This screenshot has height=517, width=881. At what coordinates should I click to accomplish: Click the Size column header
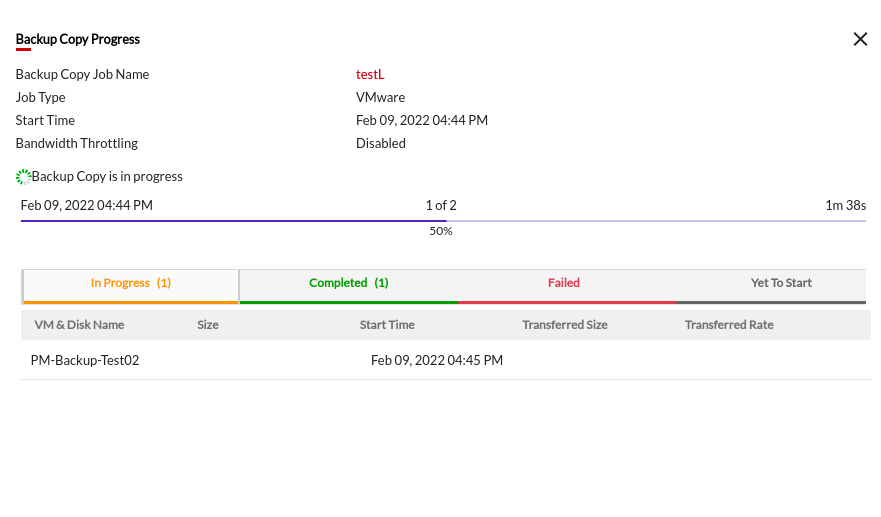pos(208,325)
